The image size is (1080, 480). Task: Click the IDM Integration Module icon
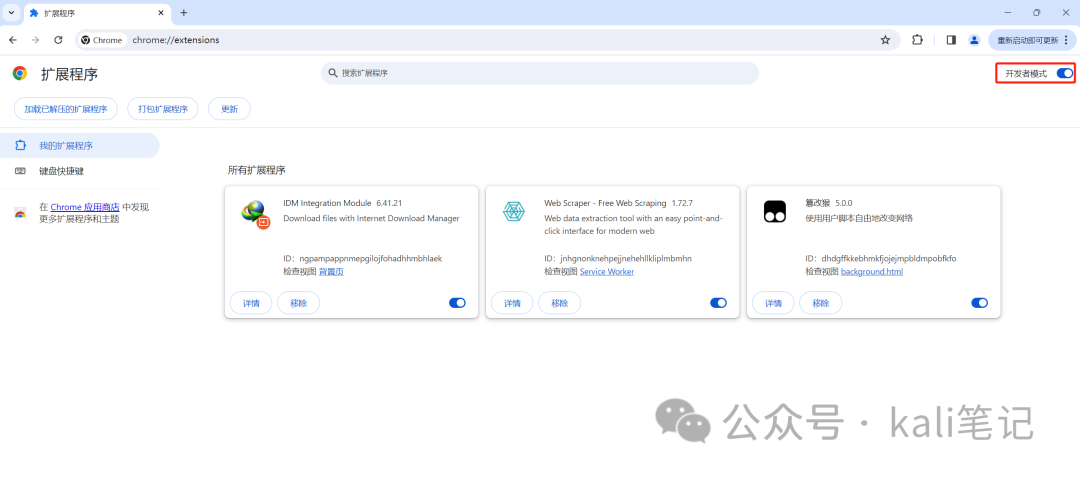point(256,213)
